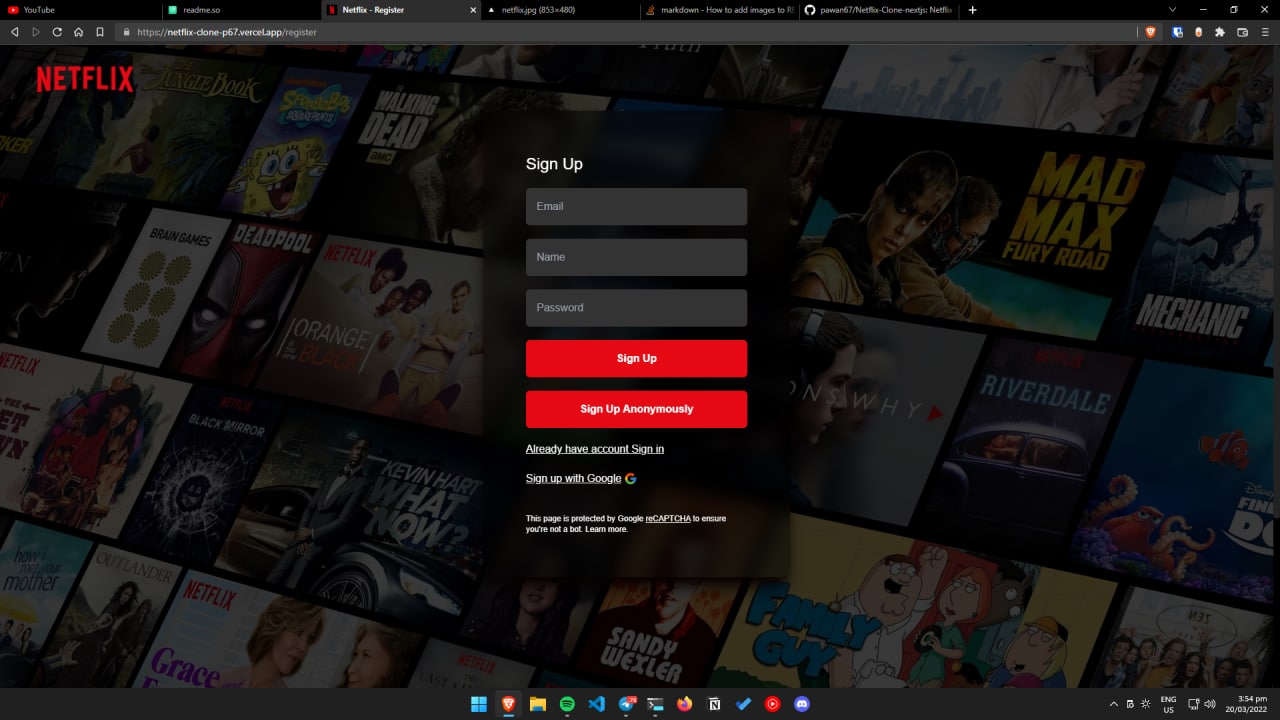Open Brave from the taskbar
Screen dimensions: 1280x720
click(x=508, y=704)
